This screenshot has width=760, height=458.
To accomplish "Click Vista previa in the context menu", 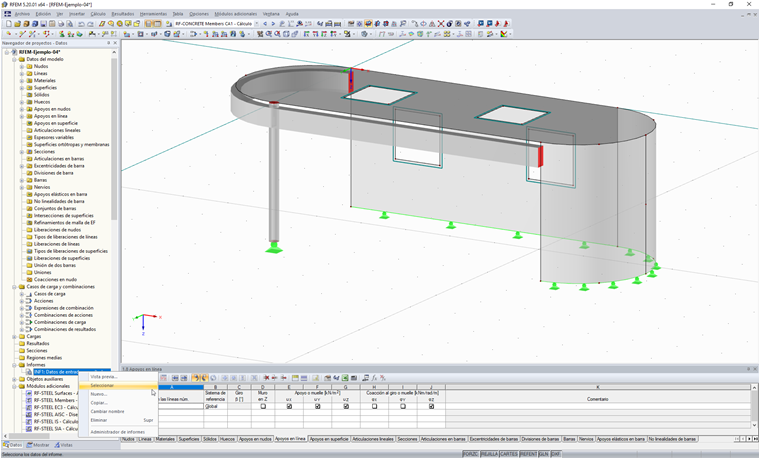I will click(103, 377).
